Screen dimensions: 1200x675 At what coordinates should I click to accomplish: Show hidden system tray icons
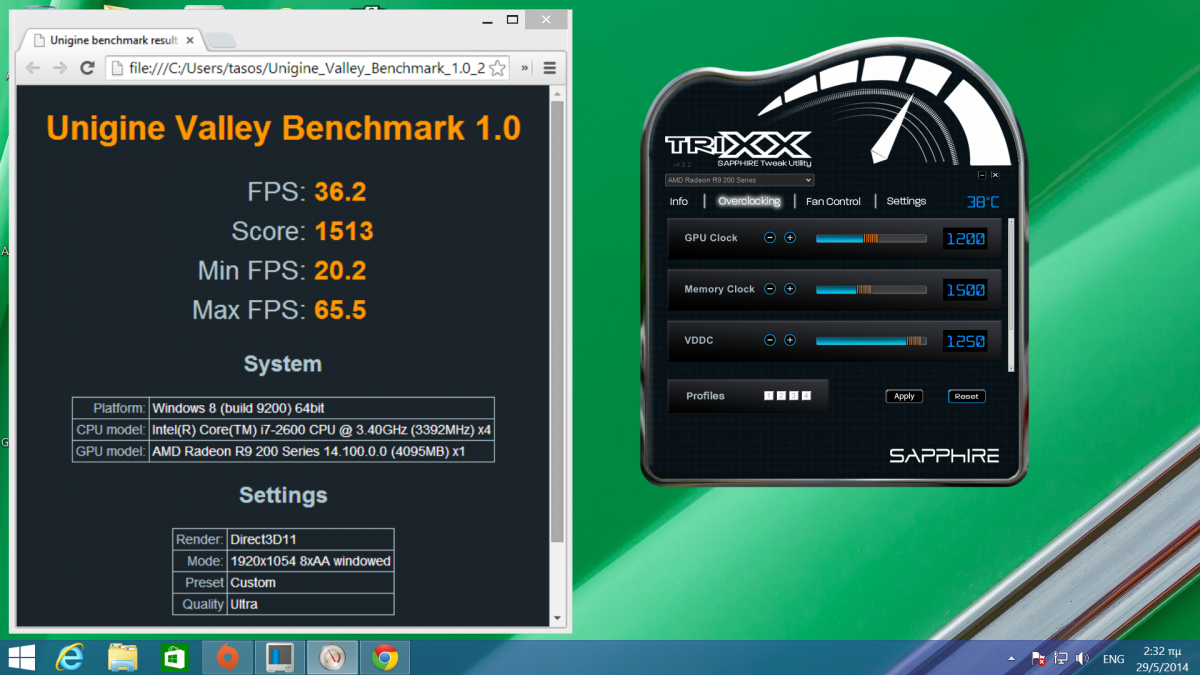pyautogui.click(x=1013, y=659)
